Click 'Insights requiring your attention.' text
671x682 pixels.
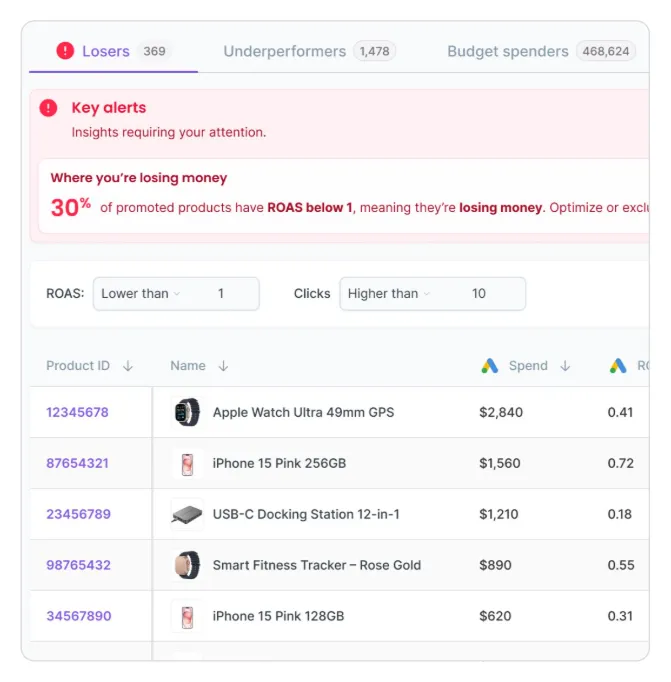click(x=169, y=132)
